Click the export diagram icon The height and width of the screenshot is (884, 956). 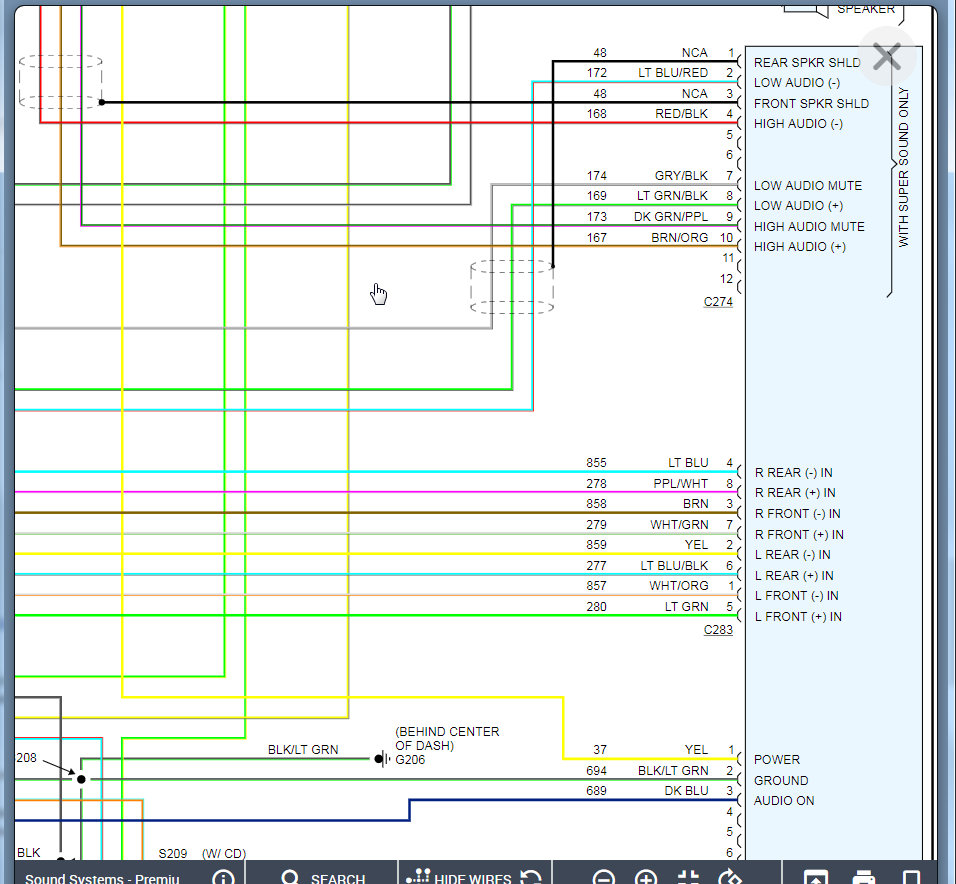816,877
